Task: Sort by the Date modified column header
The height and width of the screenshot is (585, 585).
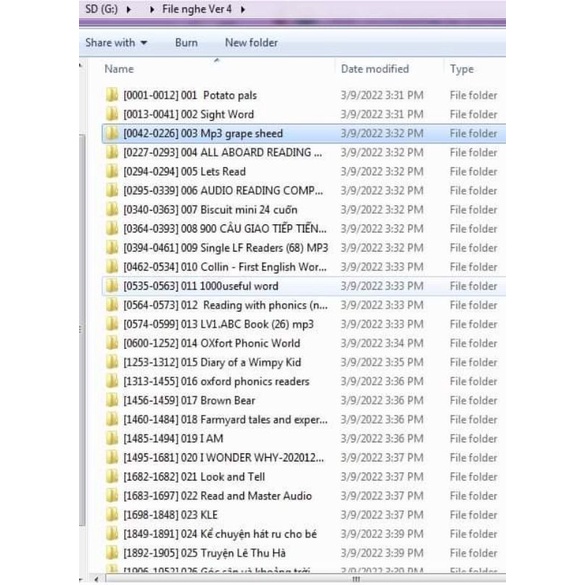Action: click(375, 69)
